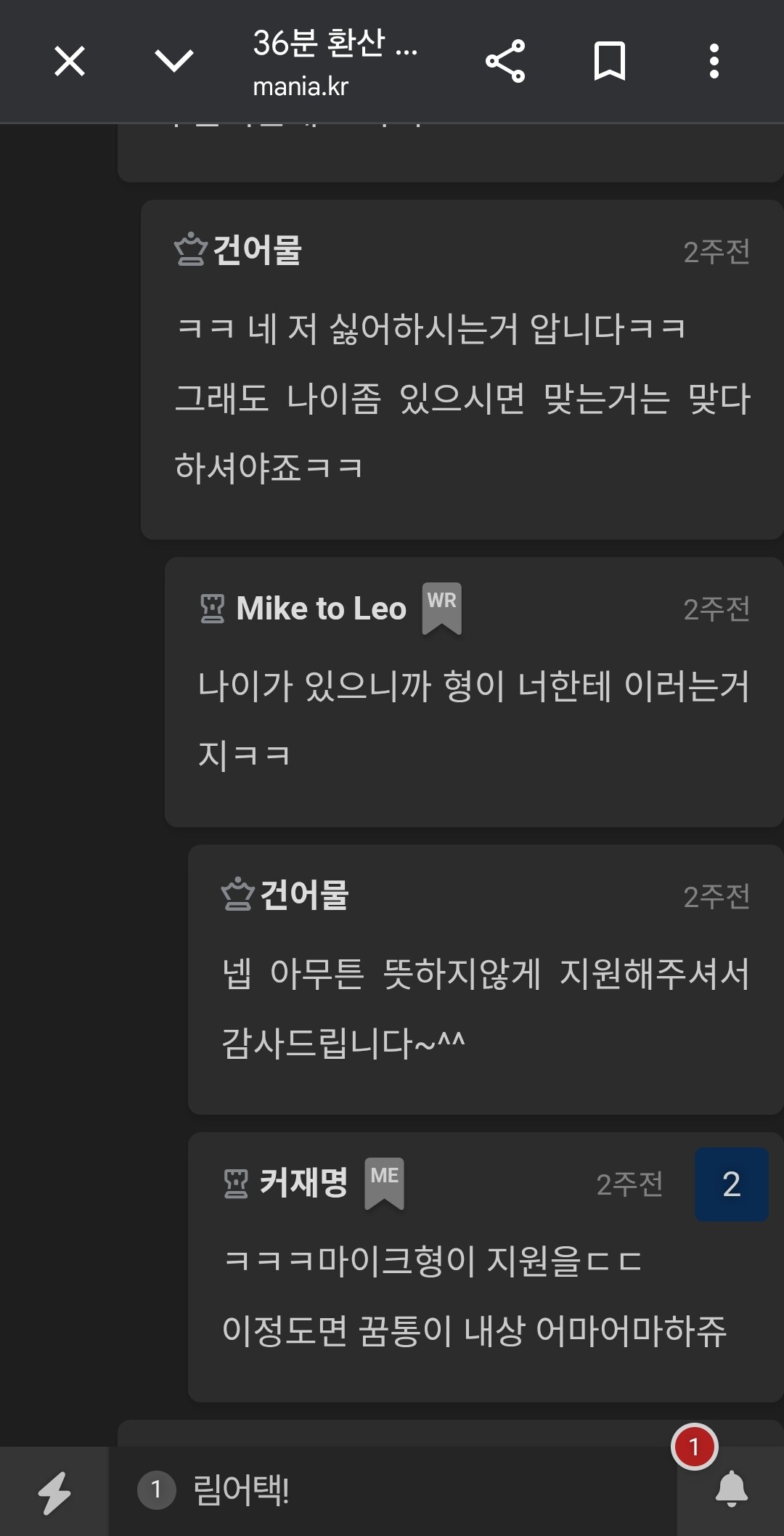Open notifications via the bell icon
Screen dimensions: 784x1536
[x=732, y=1488]
